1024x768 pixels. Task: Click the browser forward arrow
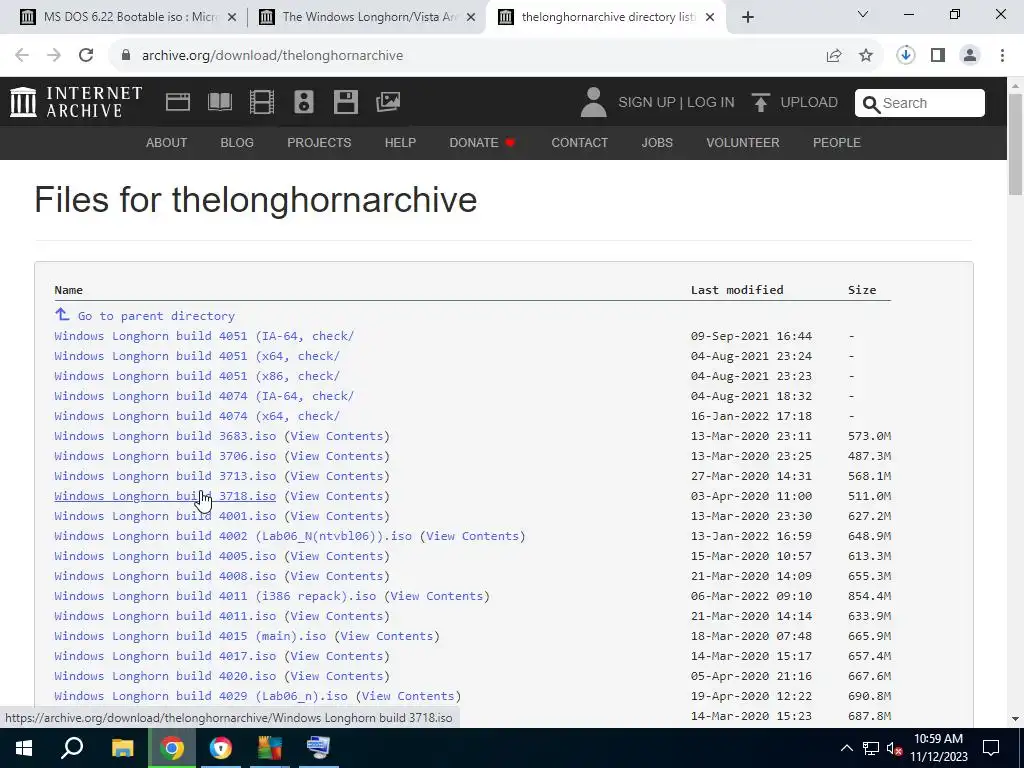click(54, 56)
